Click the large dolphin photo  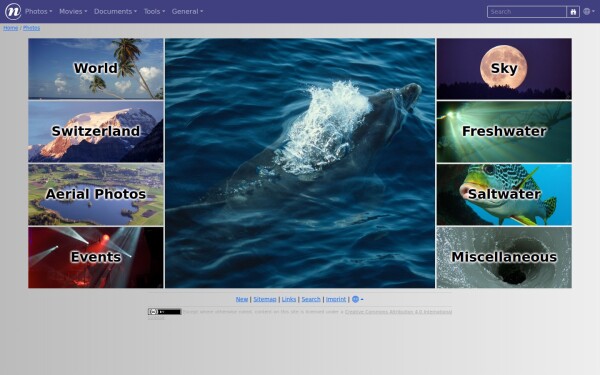tap(300, 163)
